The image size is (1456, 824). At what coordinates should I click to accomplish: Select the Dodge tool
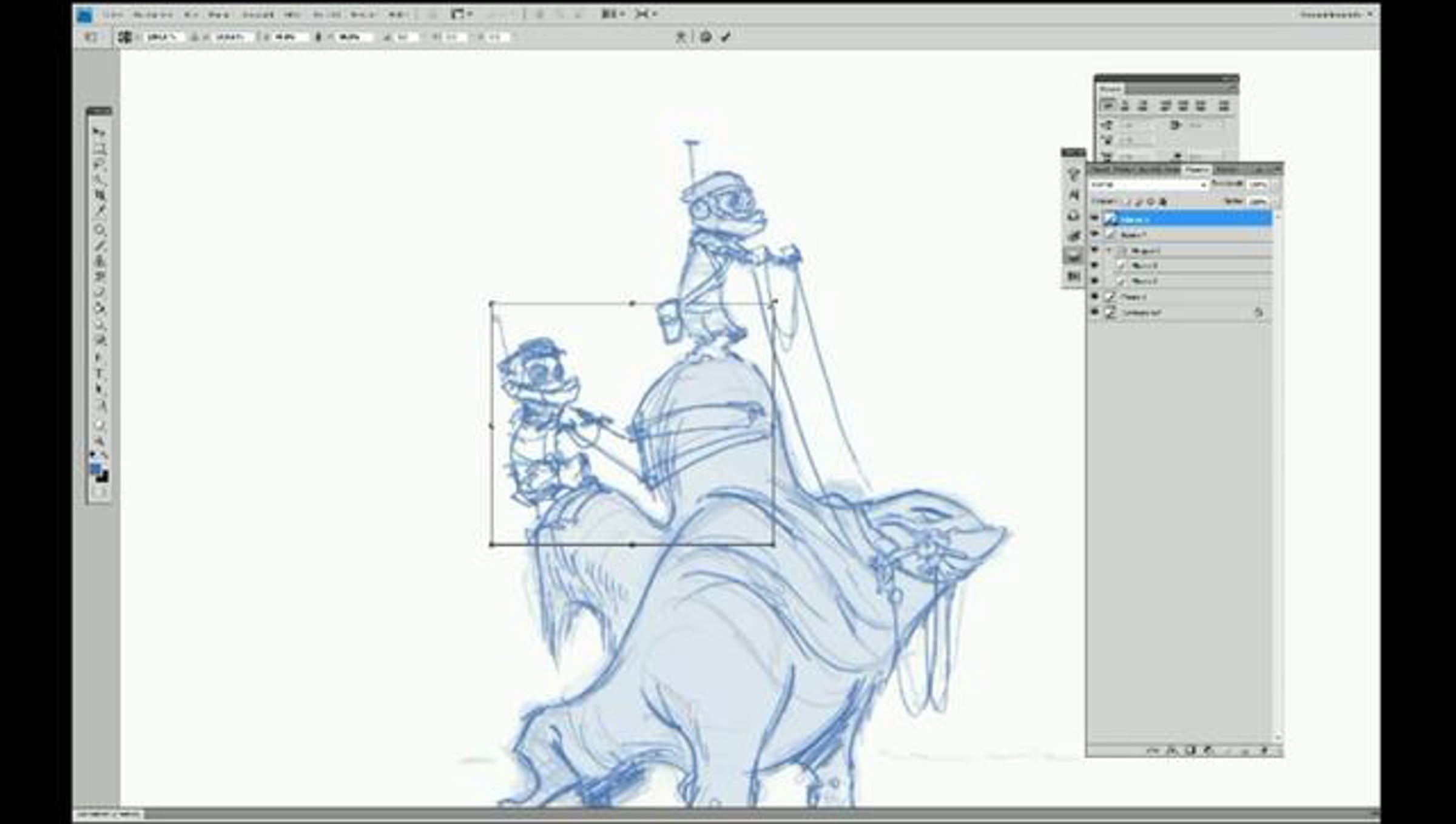[99, 341]
